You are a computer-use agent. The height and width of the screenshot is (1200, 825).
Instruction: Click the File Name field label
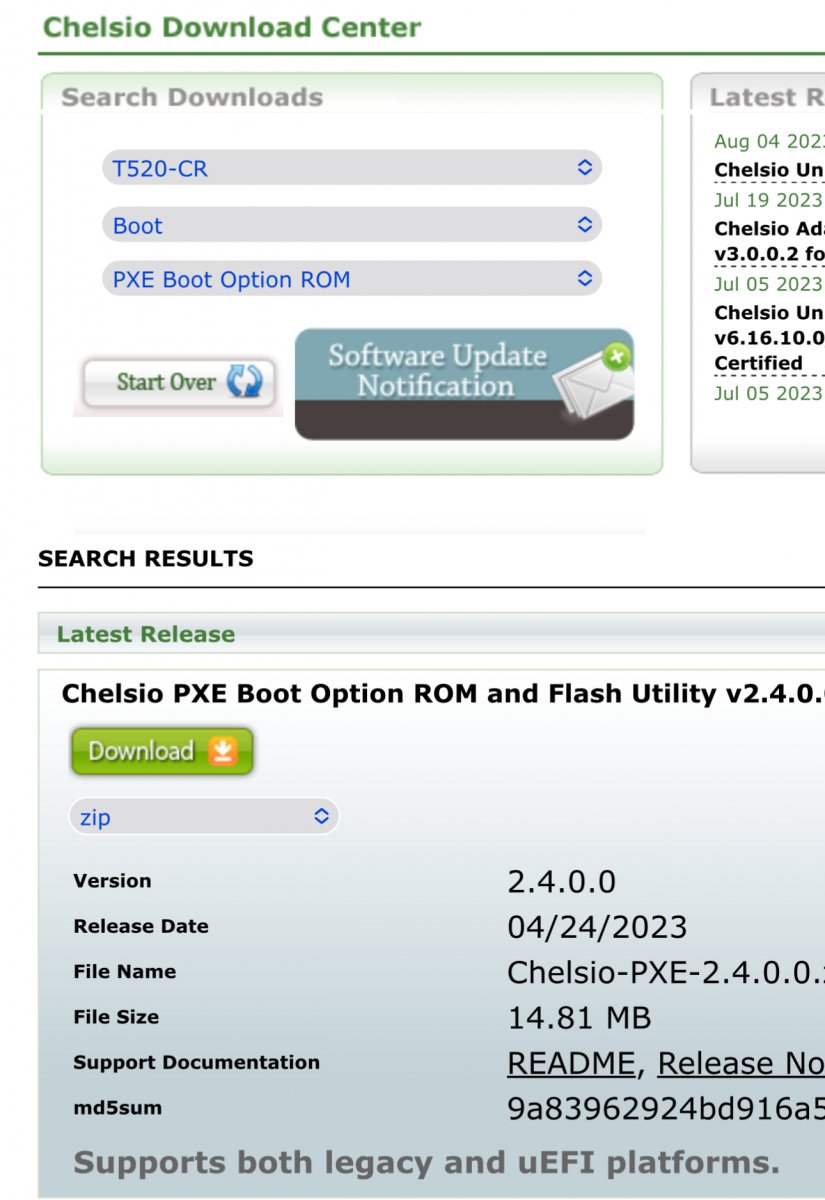coord(124,971)
